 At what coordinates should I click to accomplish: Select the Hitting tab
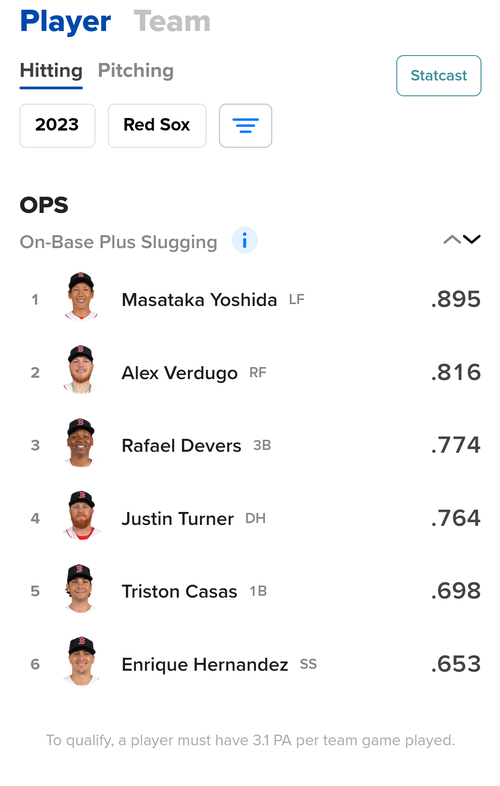[51, 72]
